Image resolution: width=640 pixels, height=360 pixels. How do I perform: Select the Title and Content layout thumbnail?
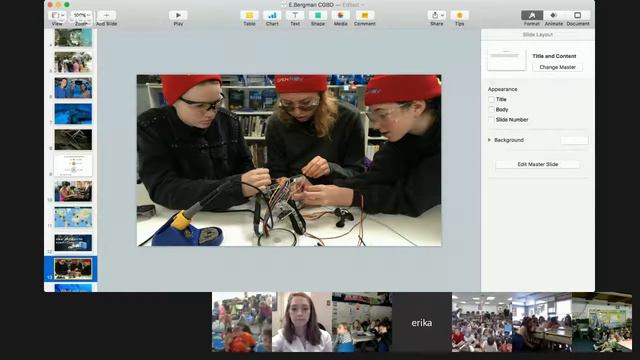[x=507, y=60]
